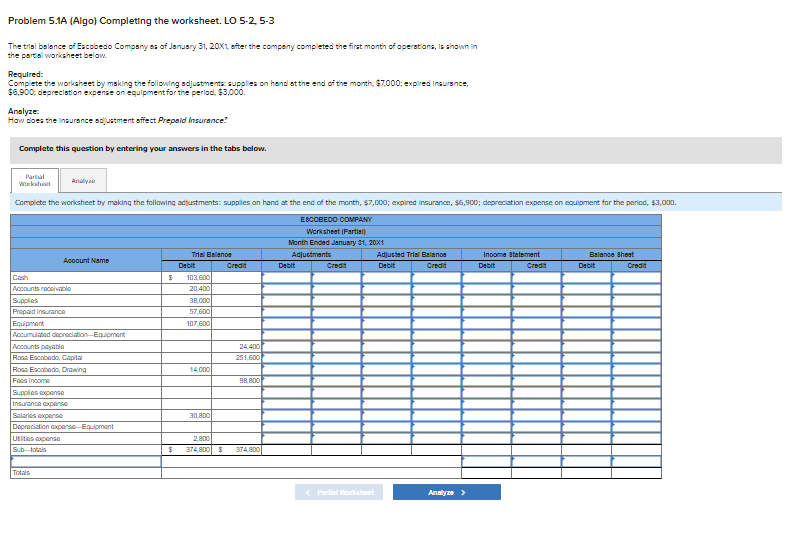The height and width of the screenshot is (534, 811).
Task: Click Adjusted Trial Balance Debit for Accounts receivable
Action: [386, 289]
